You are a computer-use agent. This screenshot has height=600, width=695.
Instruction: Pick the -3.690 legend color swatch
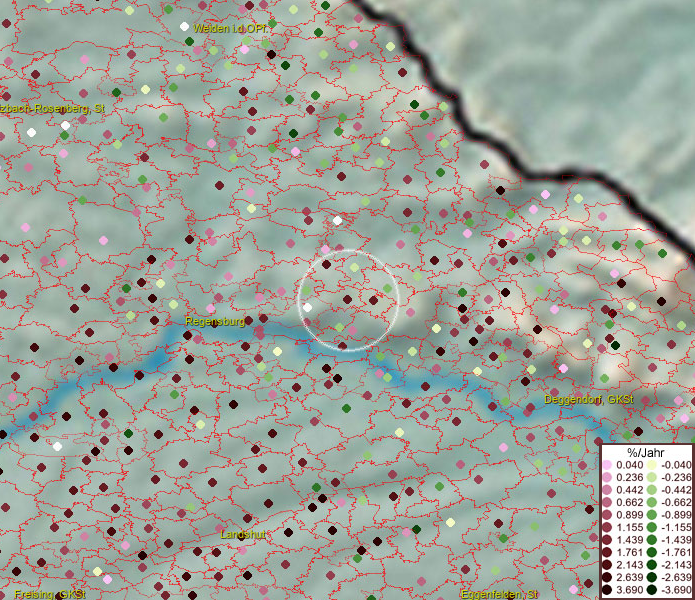pyautogui.click(x=652, y=590)
